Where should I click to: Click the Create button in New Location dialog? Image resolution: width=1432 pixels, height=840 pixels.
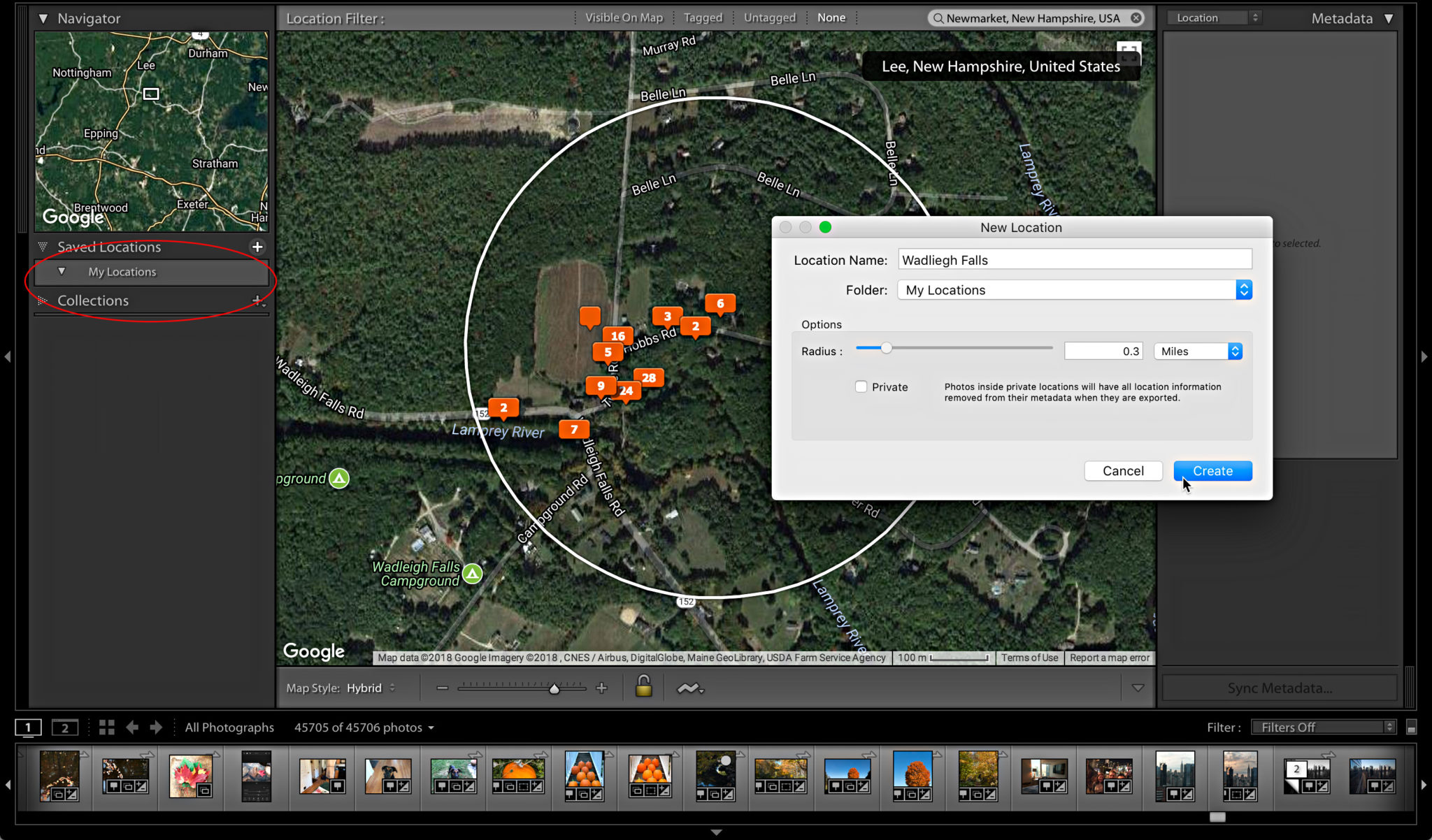click(x=1212, y=470)
